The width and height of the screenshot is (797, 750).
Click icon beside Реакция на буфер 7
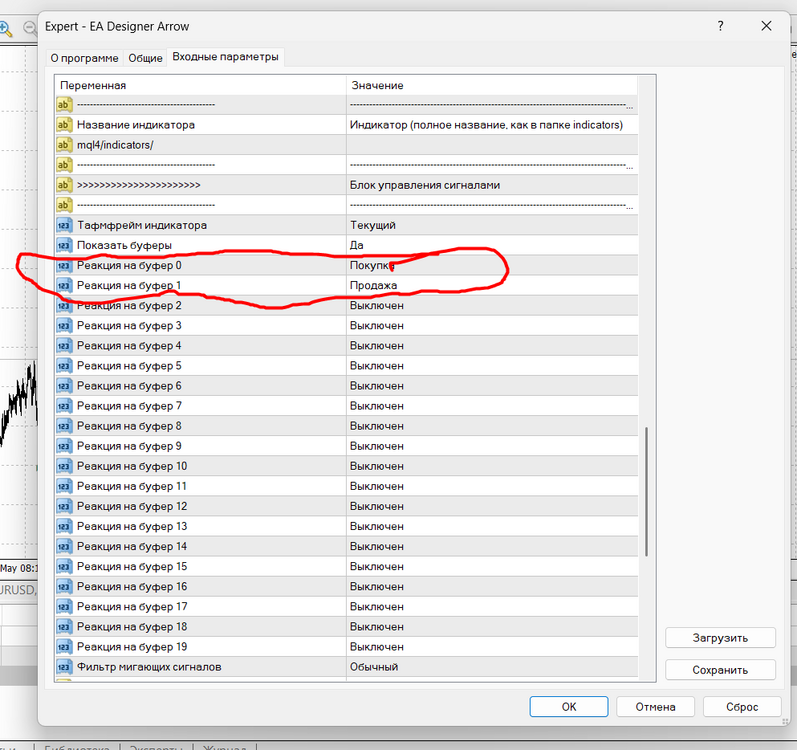[64, 406]
